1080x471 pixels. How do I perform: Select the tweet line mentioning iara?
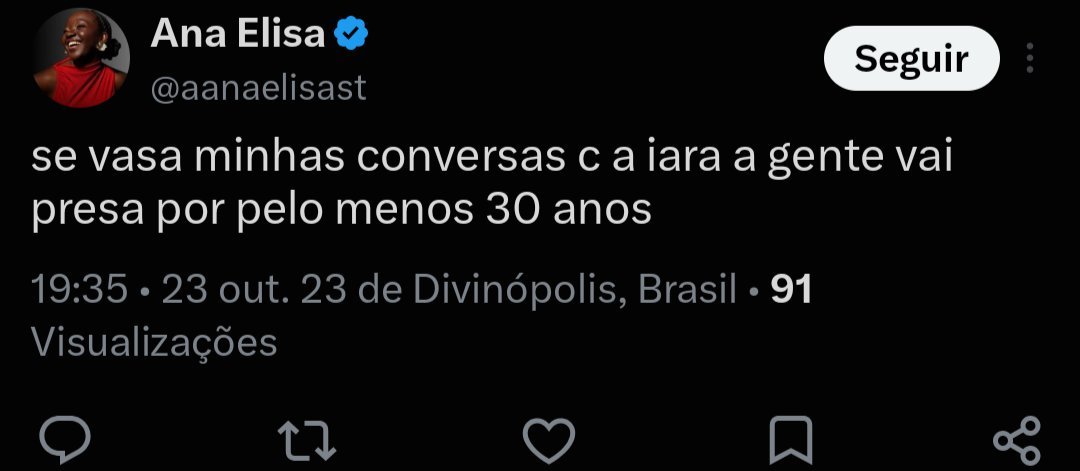(492, 158)
